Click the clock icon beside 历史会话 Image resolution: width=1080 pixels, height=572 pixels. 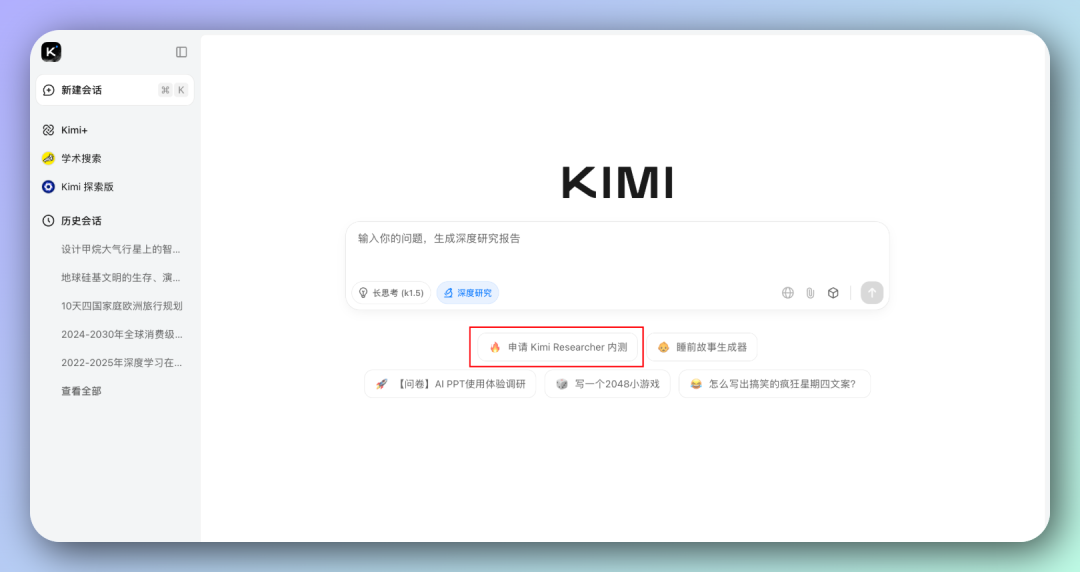[x=48, y=221]
